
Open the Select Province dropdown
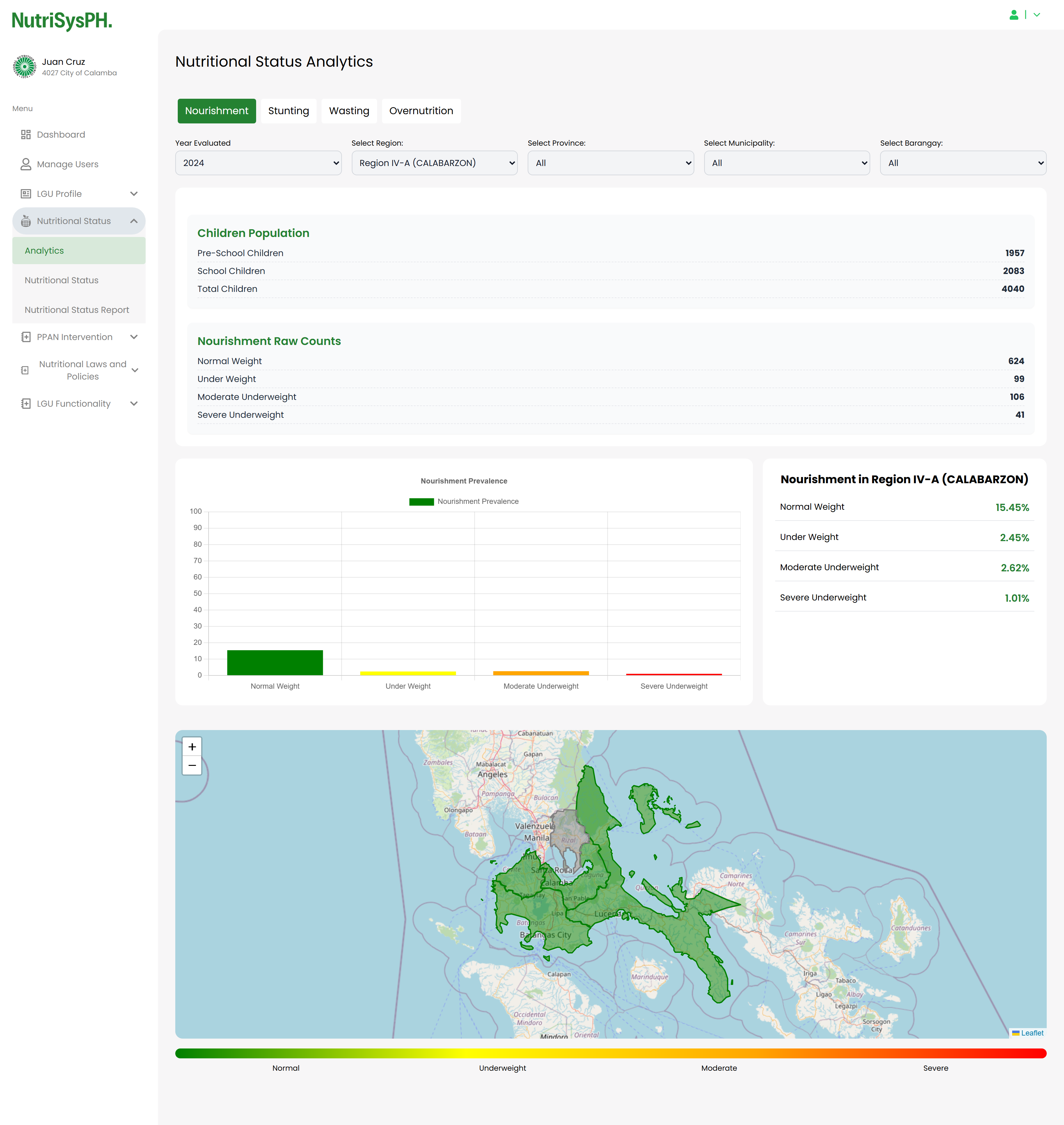click(610, 163)
